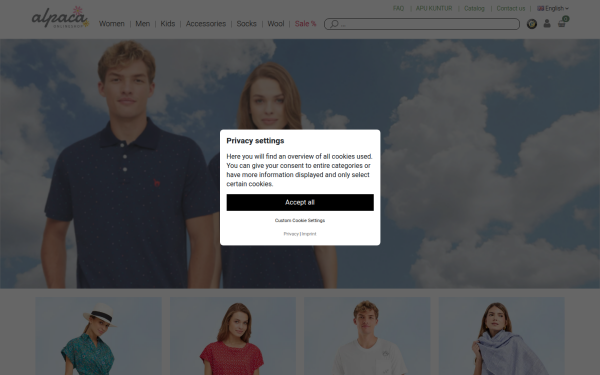Open the APU KUNTUR link
Viewport: 600px width, 375px height.
tap(434, 8)
